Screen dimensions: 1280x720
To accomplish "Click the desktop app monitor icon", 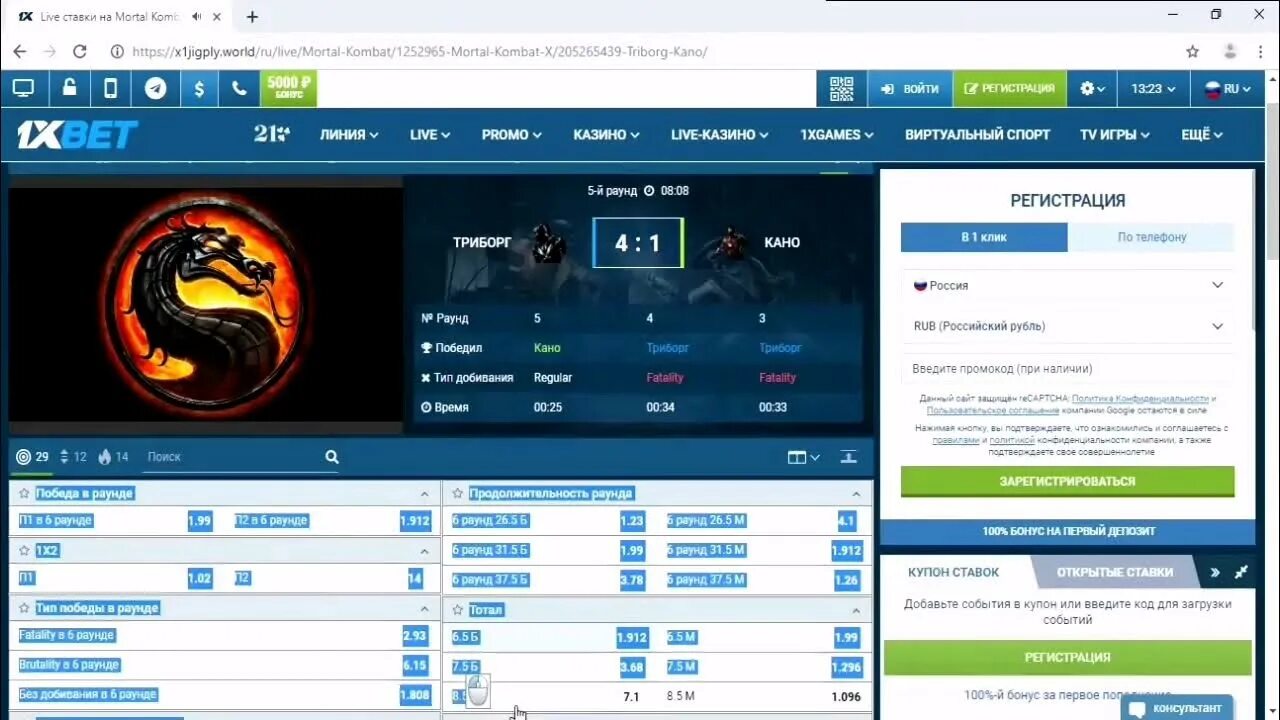I will [x=23, y=88].
